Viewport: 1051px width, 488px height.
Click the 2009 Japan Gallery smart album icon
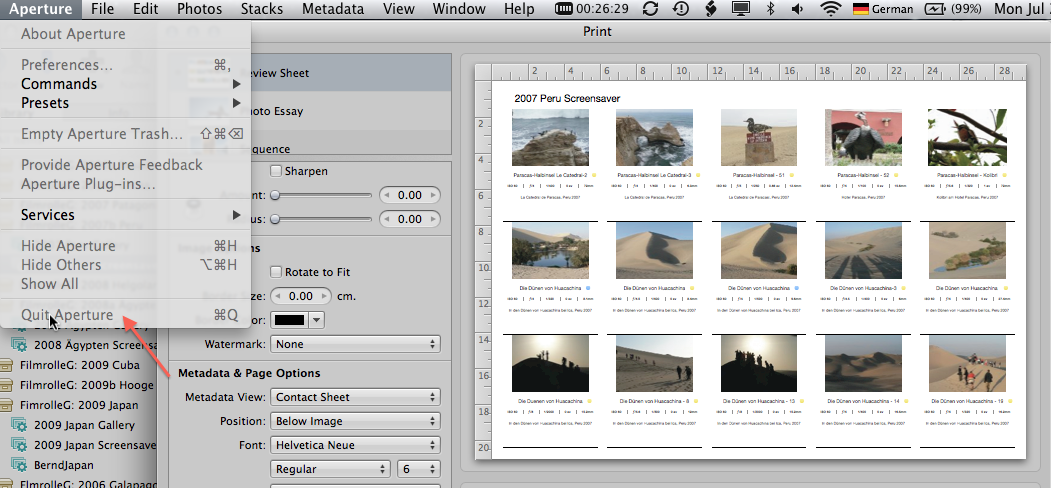18,424
